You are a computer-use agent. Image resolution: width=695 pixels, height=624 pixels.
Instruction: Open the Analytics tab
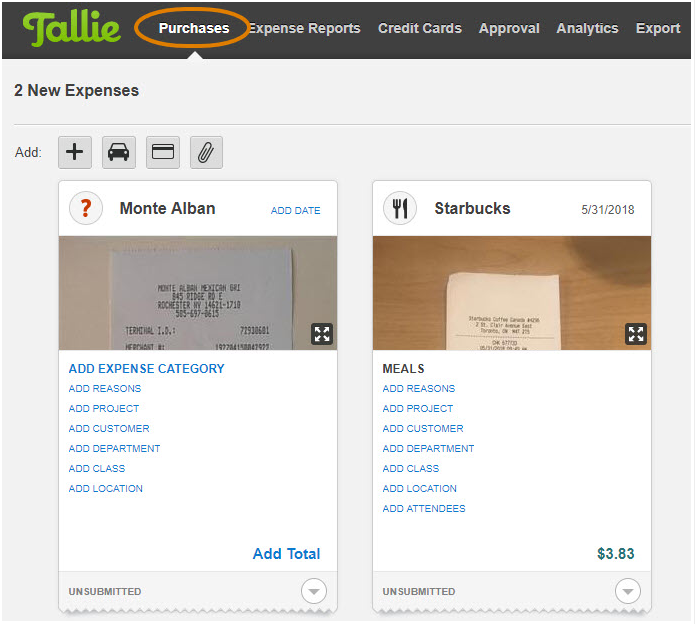[587, 28]
